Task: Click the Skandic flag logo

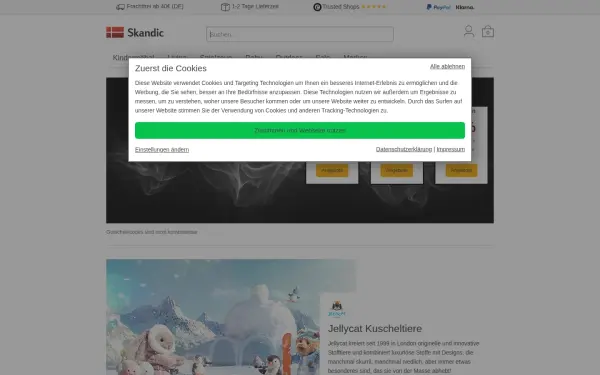Action: (115, 33)
